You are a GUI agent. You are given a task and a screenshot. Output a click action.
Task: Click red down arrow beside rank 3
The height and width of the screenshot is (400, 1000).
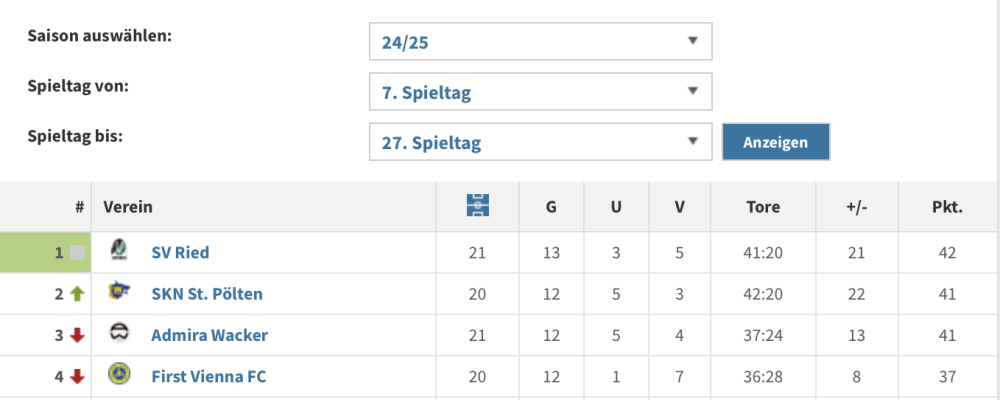(x=77, y=335)
